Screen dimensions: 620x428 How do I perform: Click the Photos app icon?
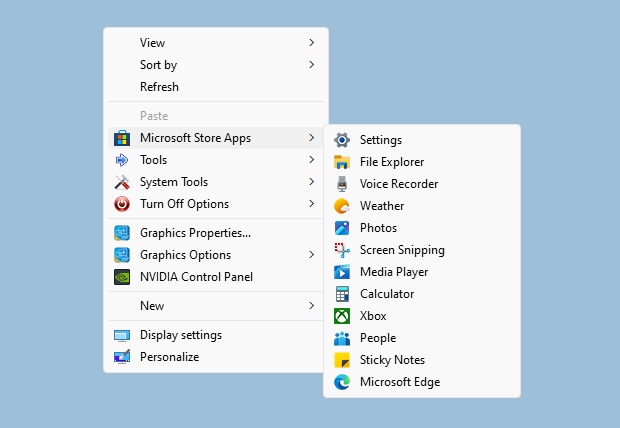pos(342,228)
